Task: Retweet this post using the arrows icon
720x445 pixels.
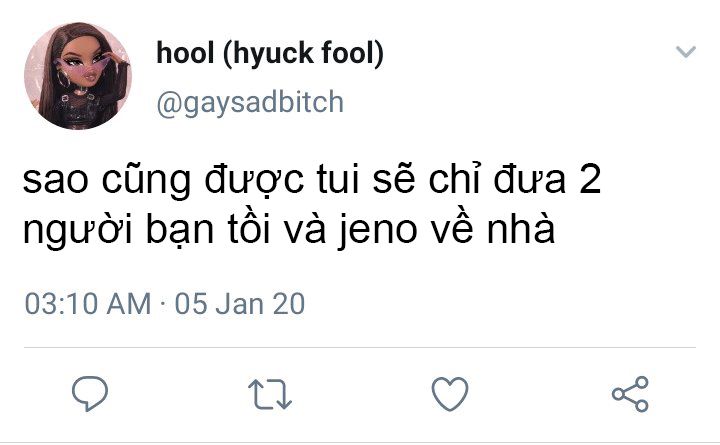Action: coord(270,394)
